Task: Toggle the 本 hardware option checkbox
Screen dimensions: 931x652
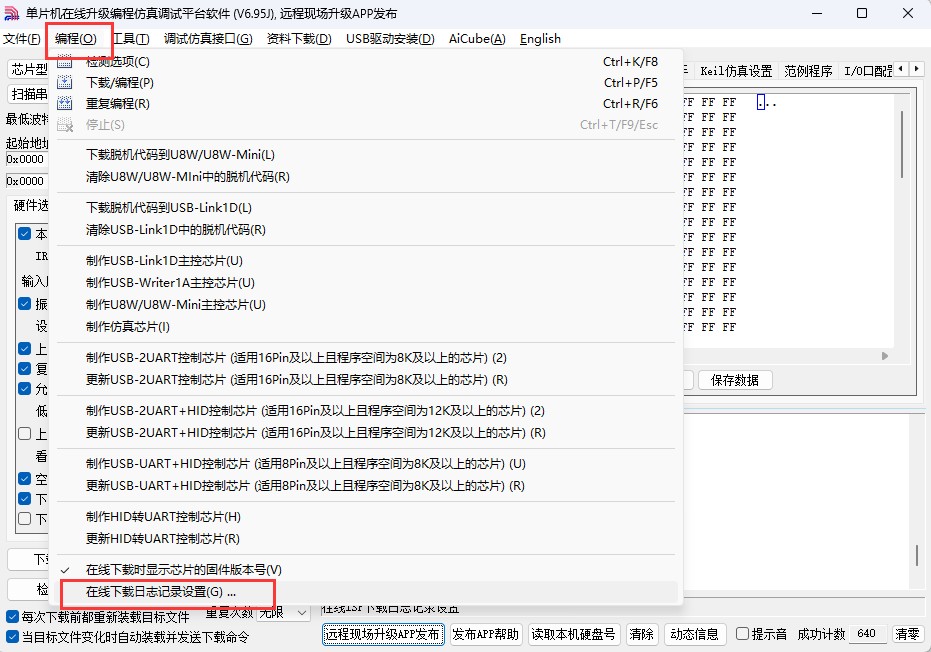Action: point(24,233)
